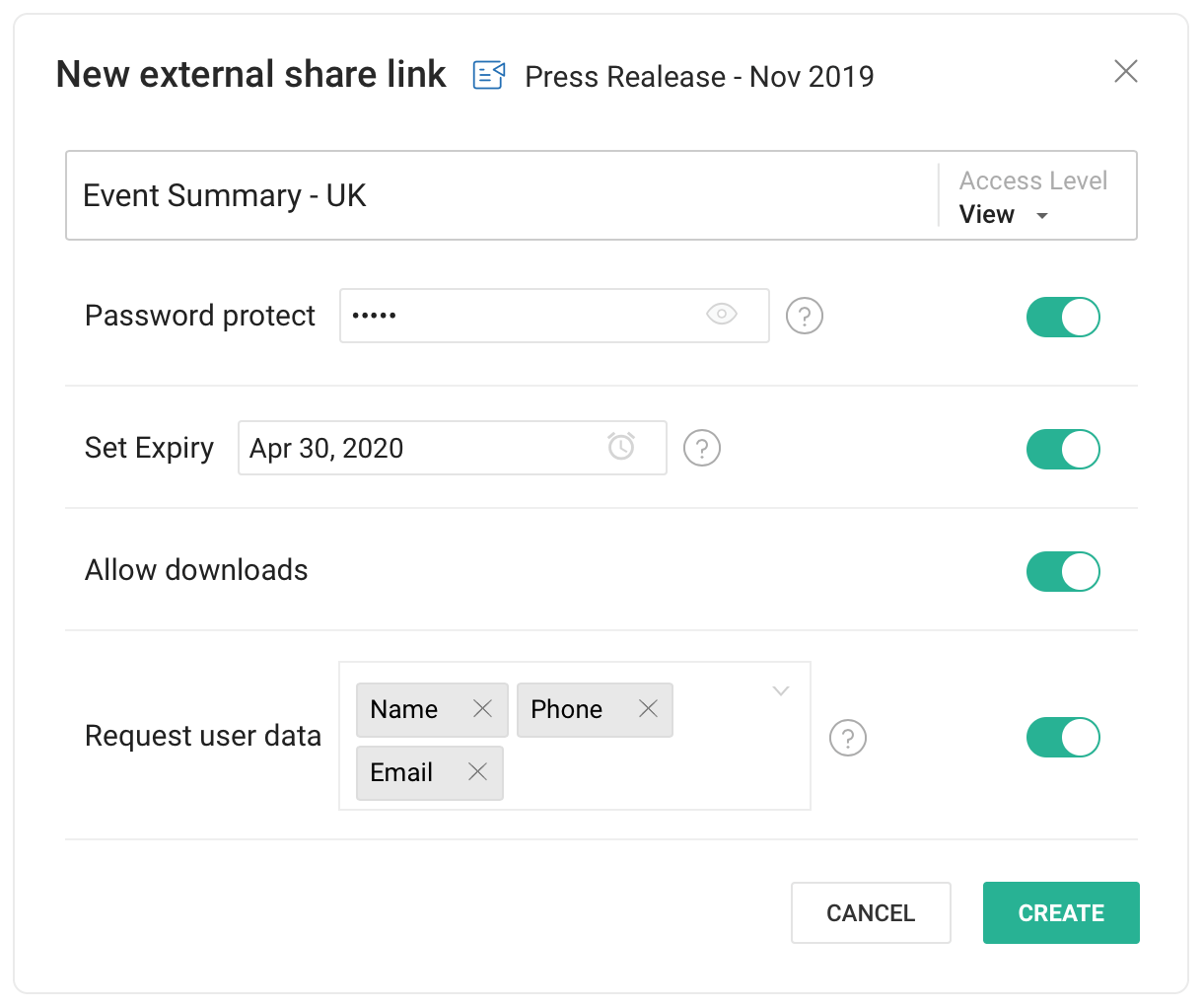Open help for Password protect

point(805,316)
